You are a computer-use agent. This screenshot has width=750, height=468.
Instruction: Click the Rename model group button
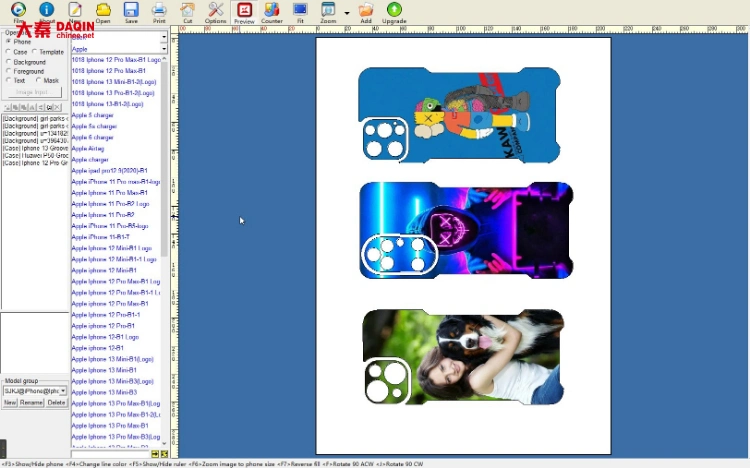point(33,402)
